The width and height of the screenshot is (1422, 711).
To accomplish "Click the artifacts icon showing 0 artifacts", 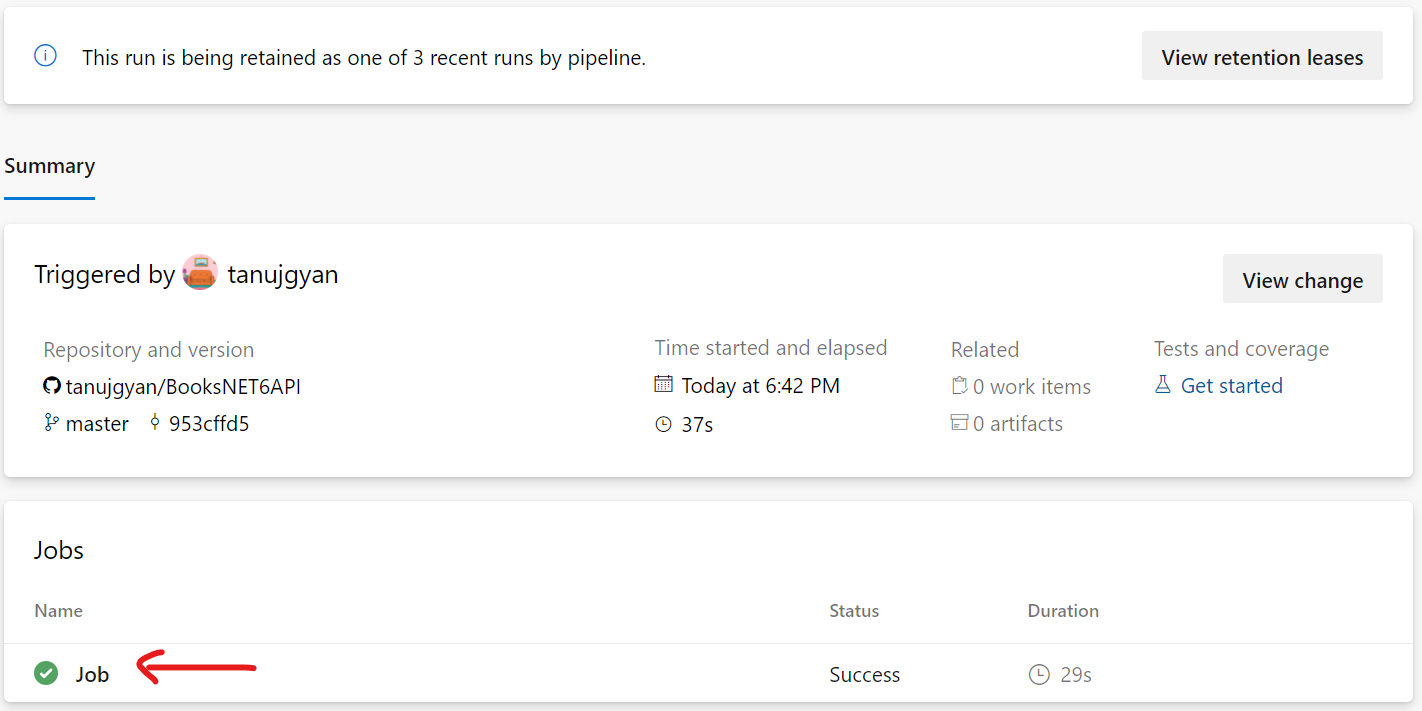I will (x=958, y=423).
